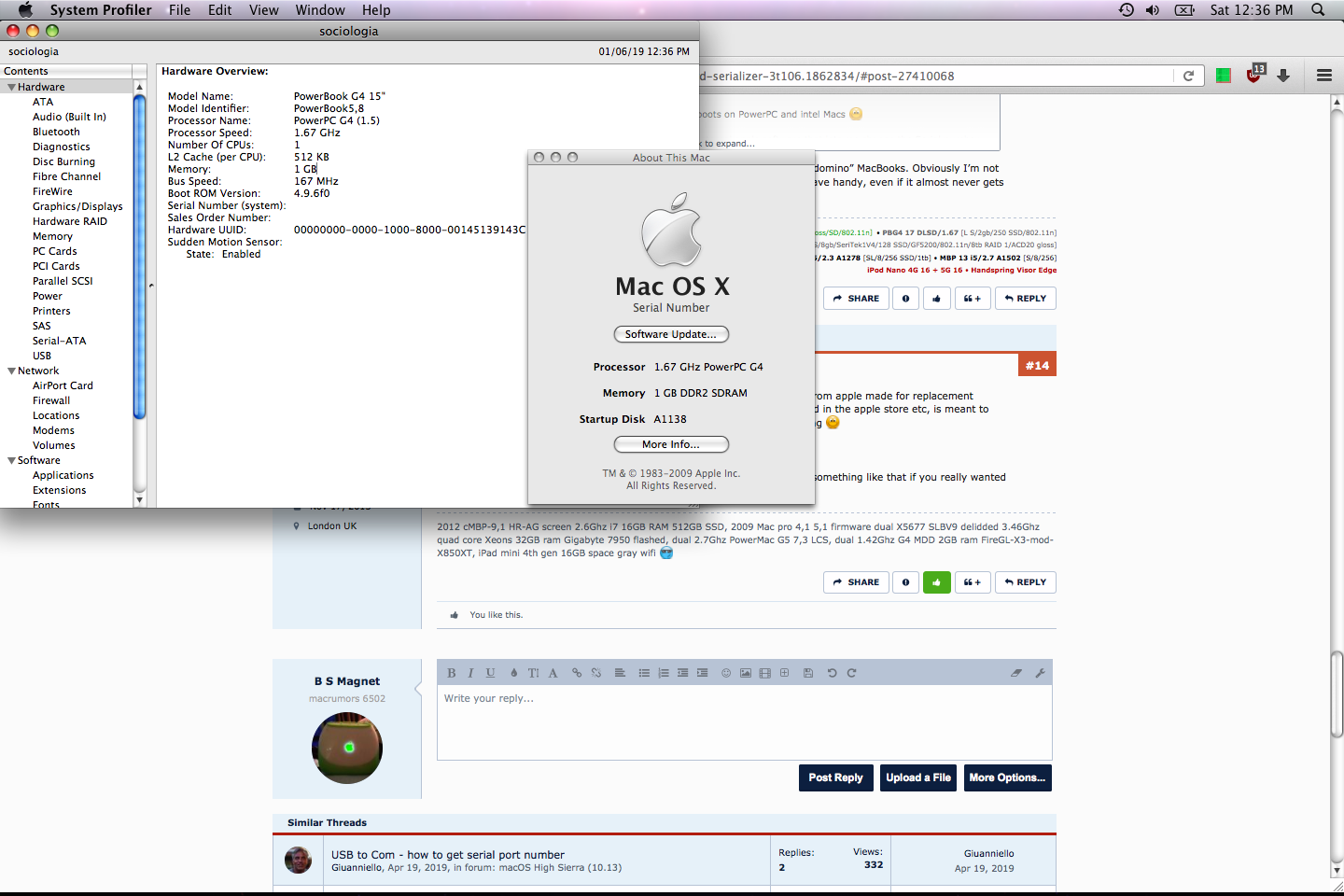Image resolution: width=1344 pixels, height=896 pixels.
Task: Insert ordered numbered list
Action: point(664,673)
